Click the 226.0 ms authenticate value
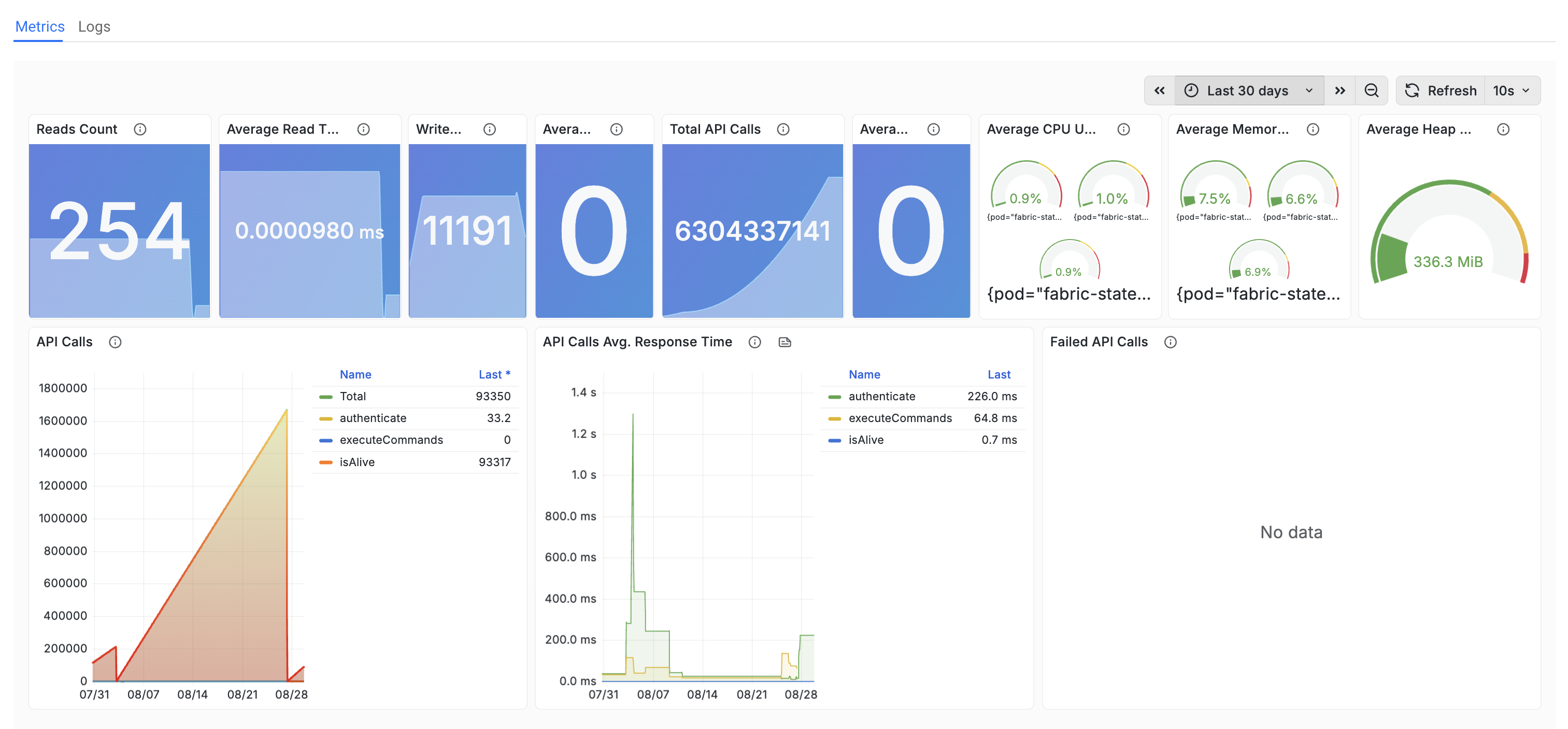Viewport: 1568px width, 729px height. coord(992,397)
